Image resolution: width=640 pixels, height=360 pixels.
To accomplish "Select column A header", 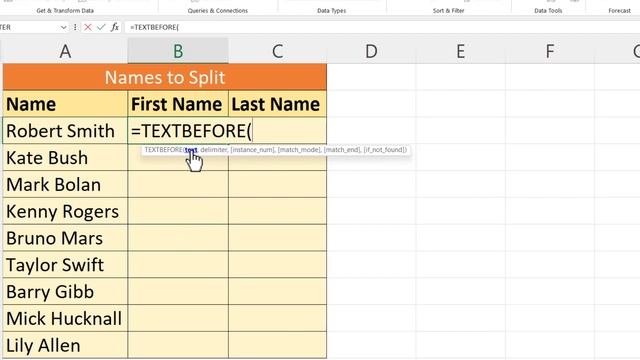I will [x=65, y=51].
